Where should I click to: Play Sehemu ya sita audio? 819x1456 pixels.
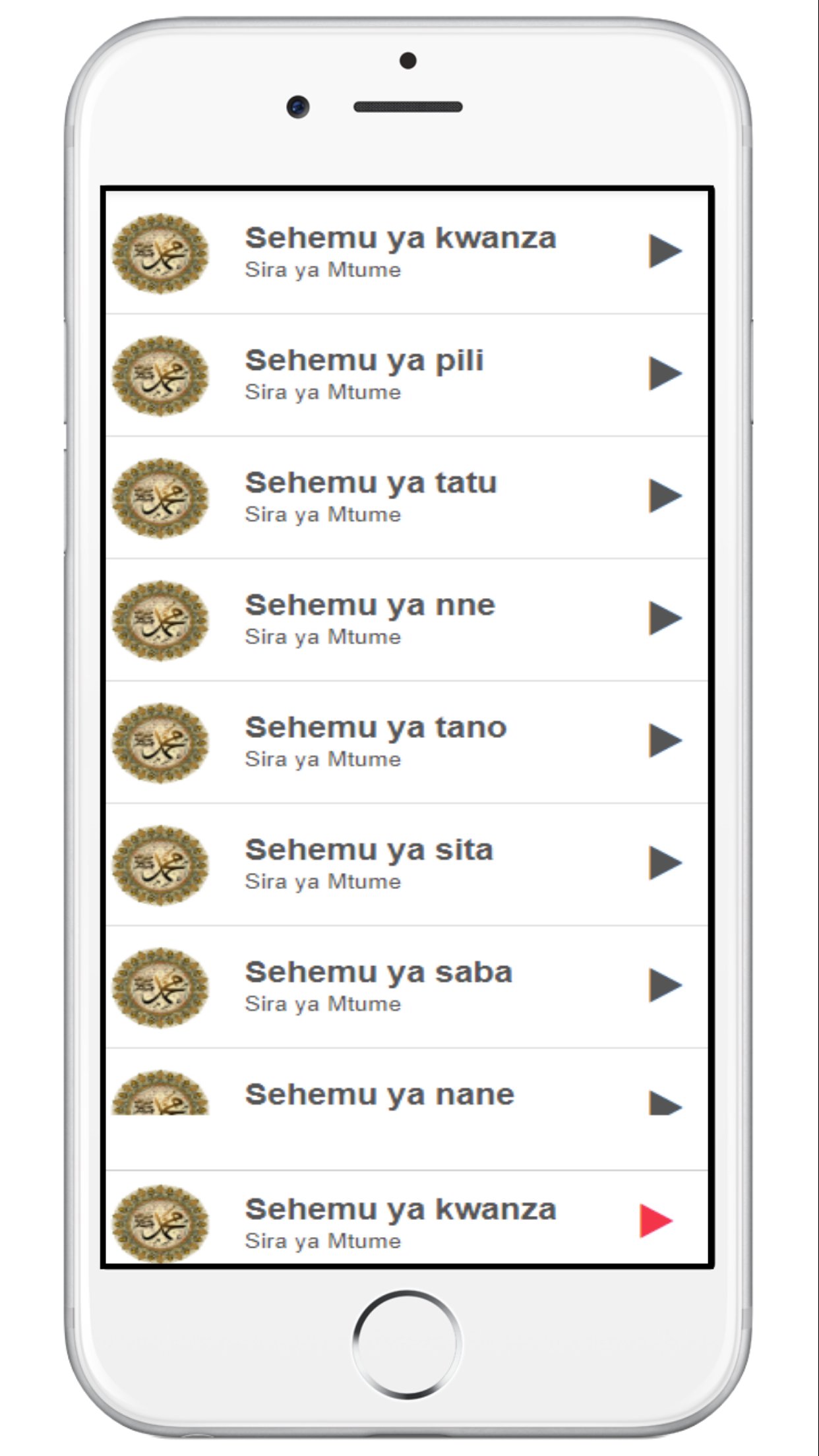[664, 863]
